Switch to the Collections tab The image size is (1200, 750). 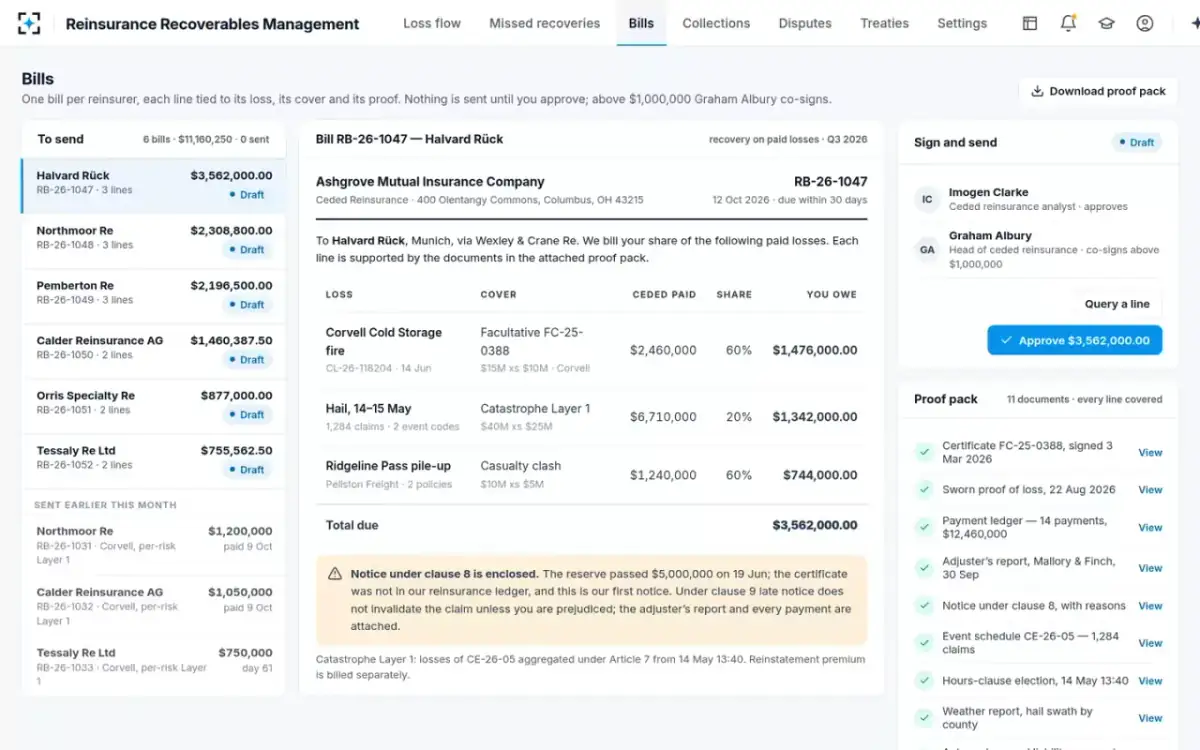click(716, 23)
